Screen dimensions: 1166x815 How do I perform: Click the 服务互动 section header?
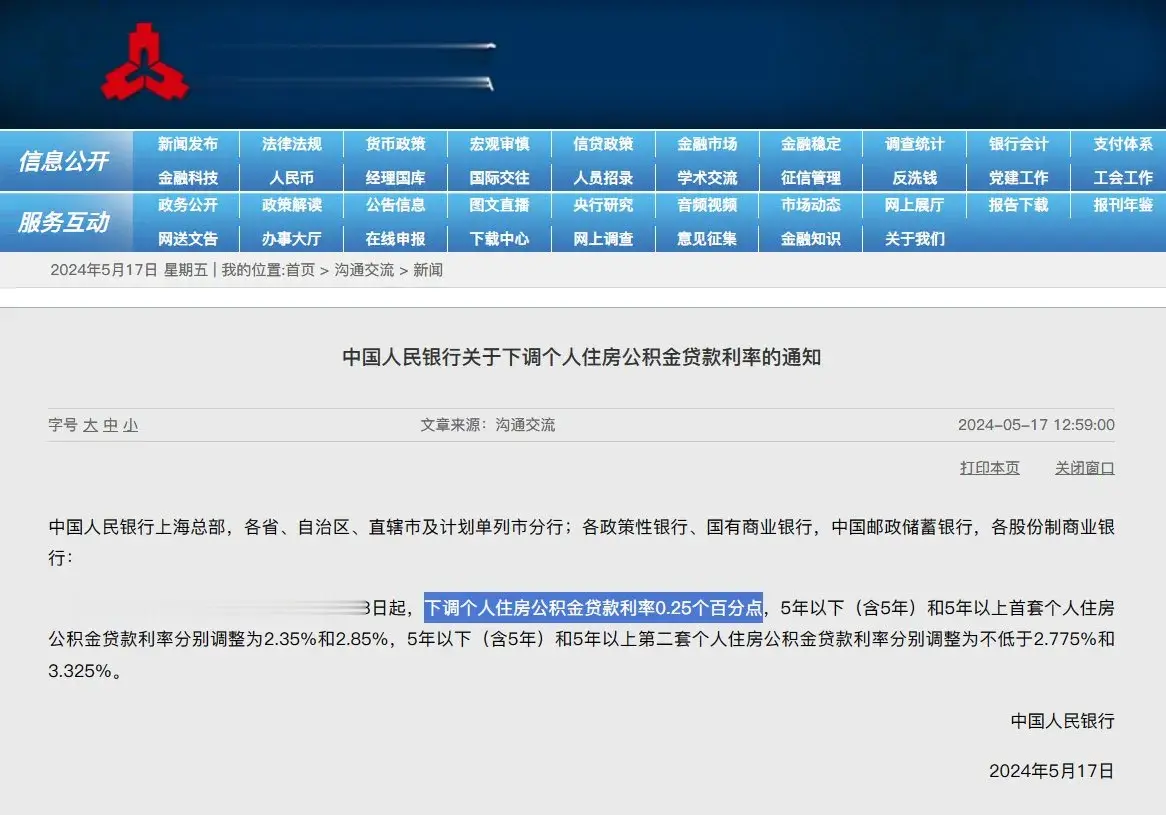pyautogui.click(x=63, y=222)
